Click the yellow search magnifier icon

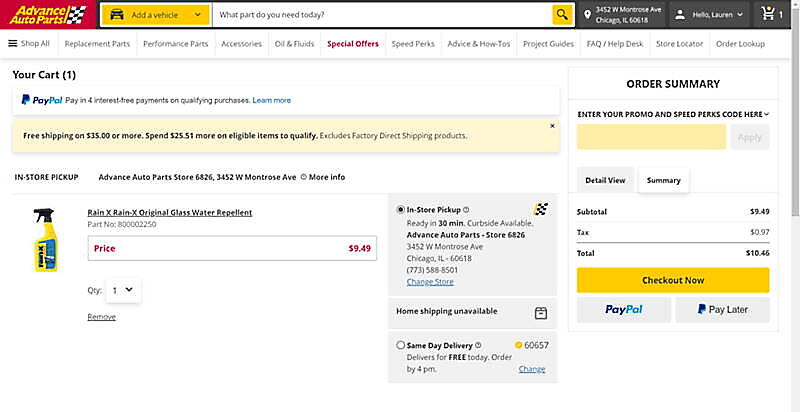(x=564, y=15)
